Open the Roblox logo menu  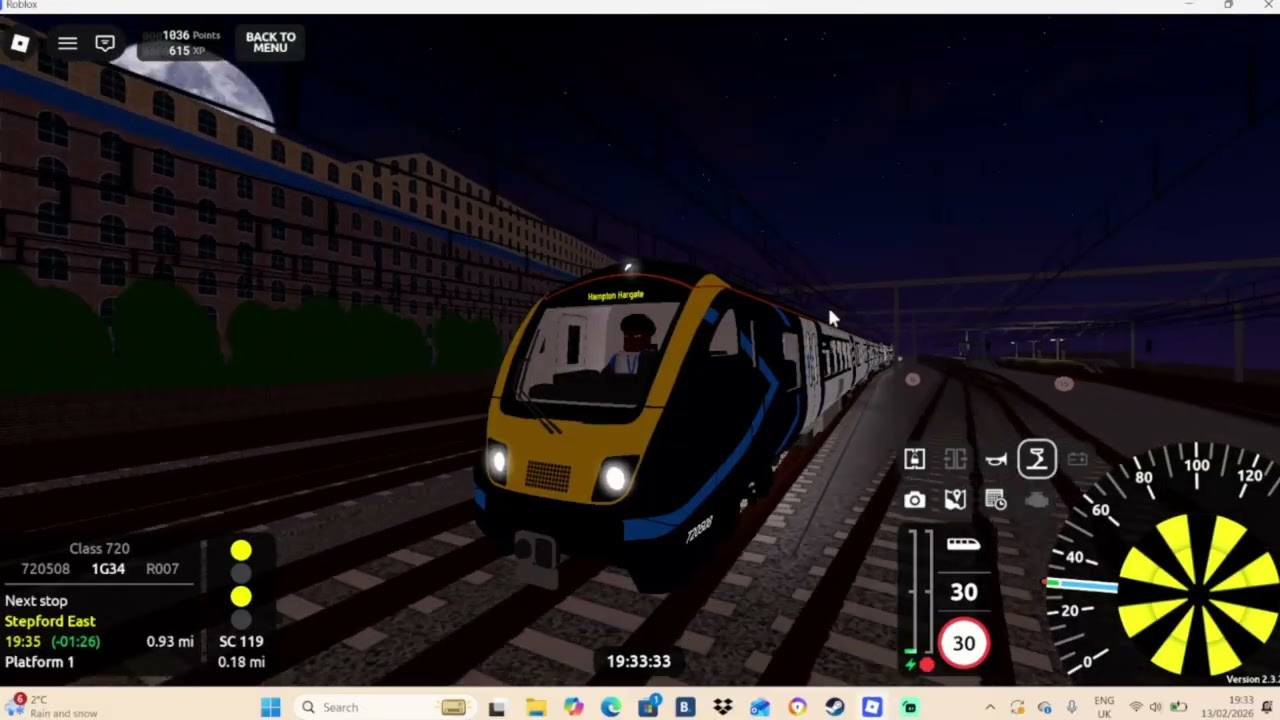click(20, 43)
